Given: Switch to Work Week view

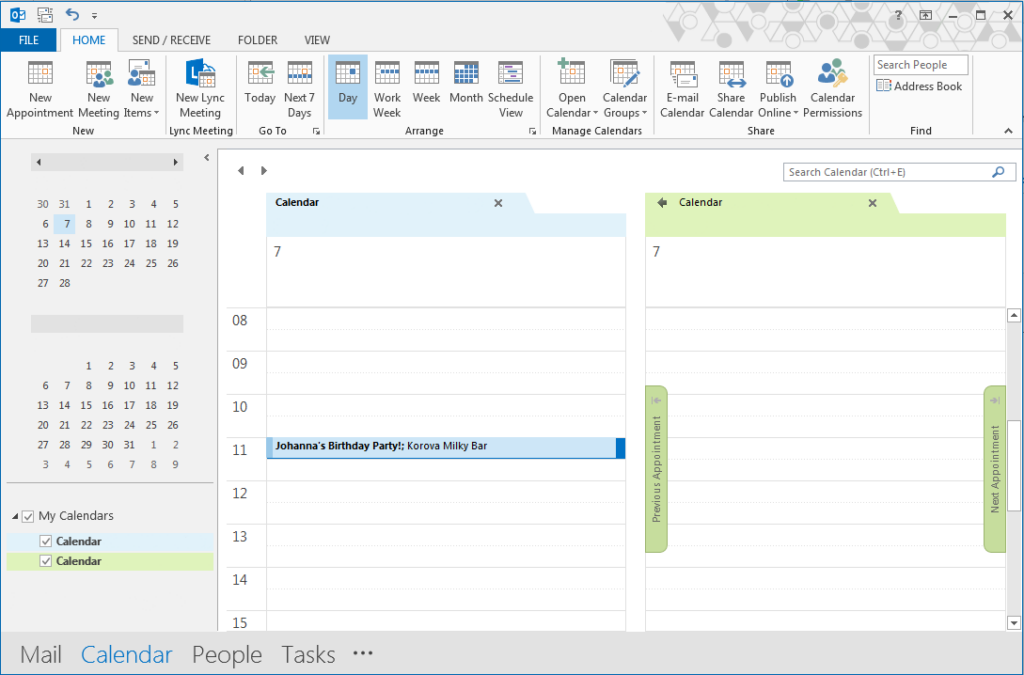Looking at the screenshot, I should 387,88.
